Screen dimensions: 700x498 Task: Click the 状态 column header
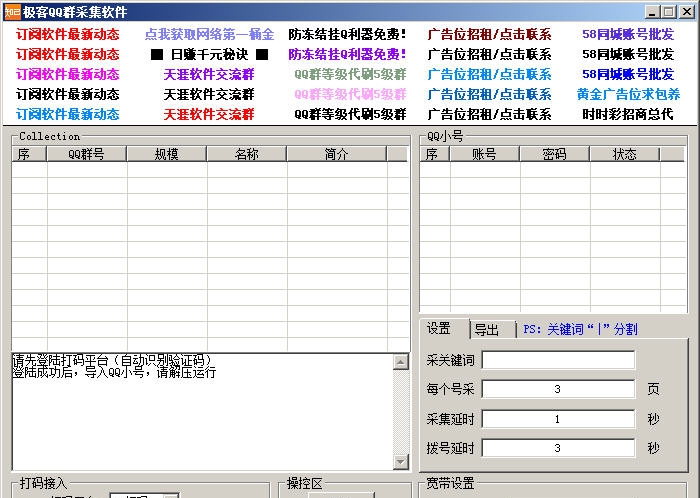(625, 154)
